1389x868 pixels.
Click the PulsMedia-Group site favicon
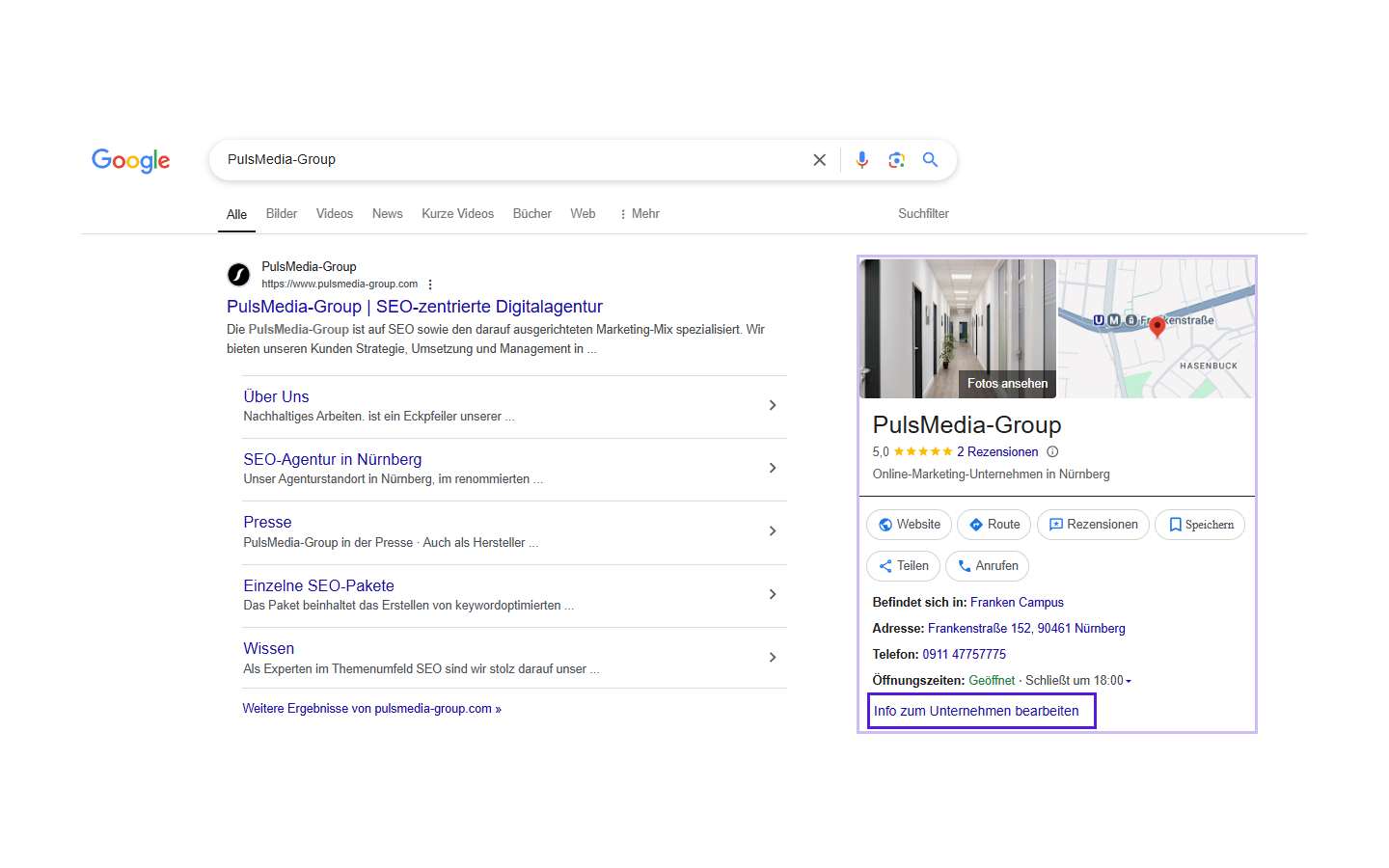[x=238, y=276]
